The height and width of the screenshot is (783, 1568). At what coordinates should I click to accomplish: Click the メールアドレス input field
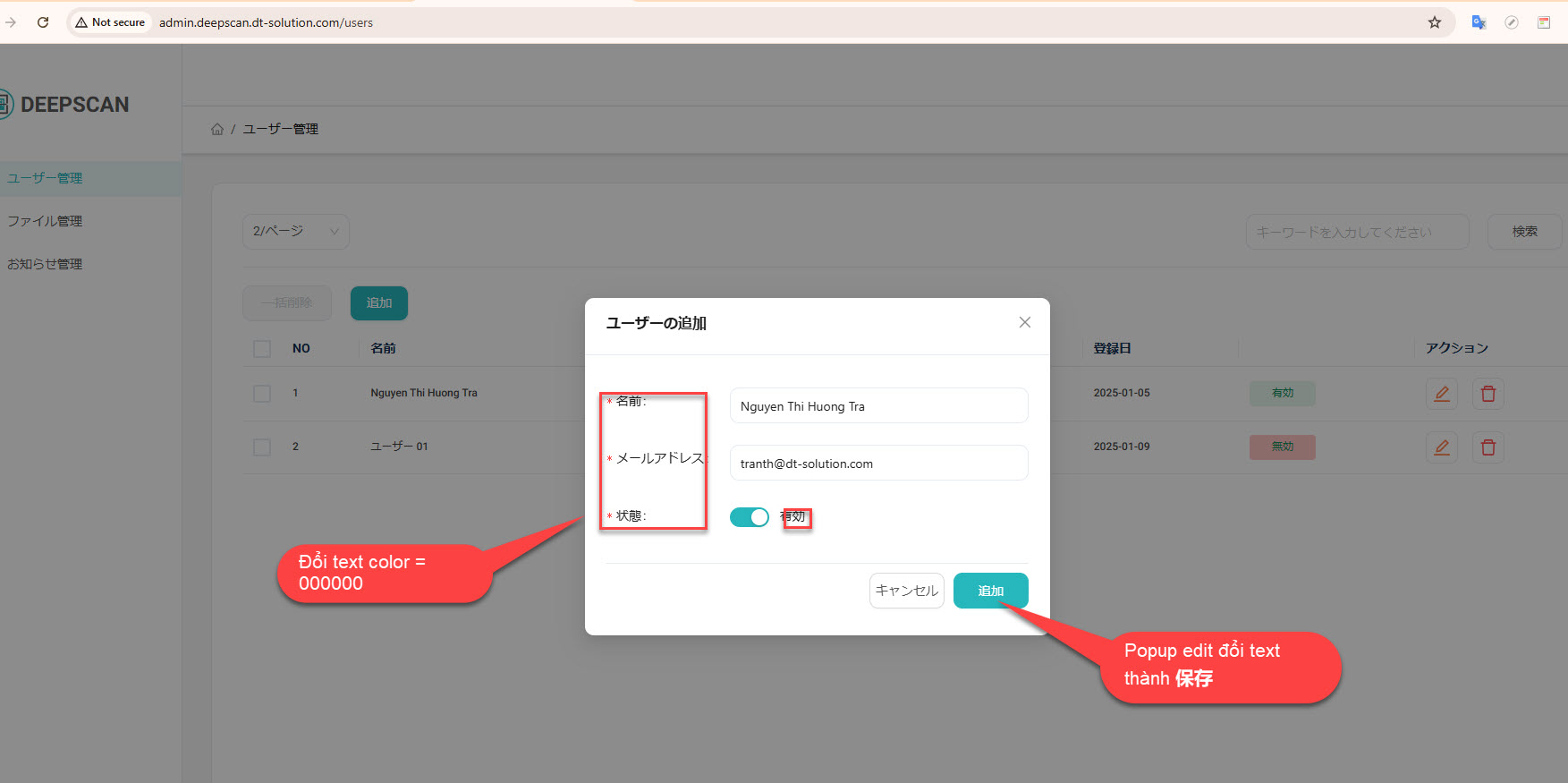878,464
